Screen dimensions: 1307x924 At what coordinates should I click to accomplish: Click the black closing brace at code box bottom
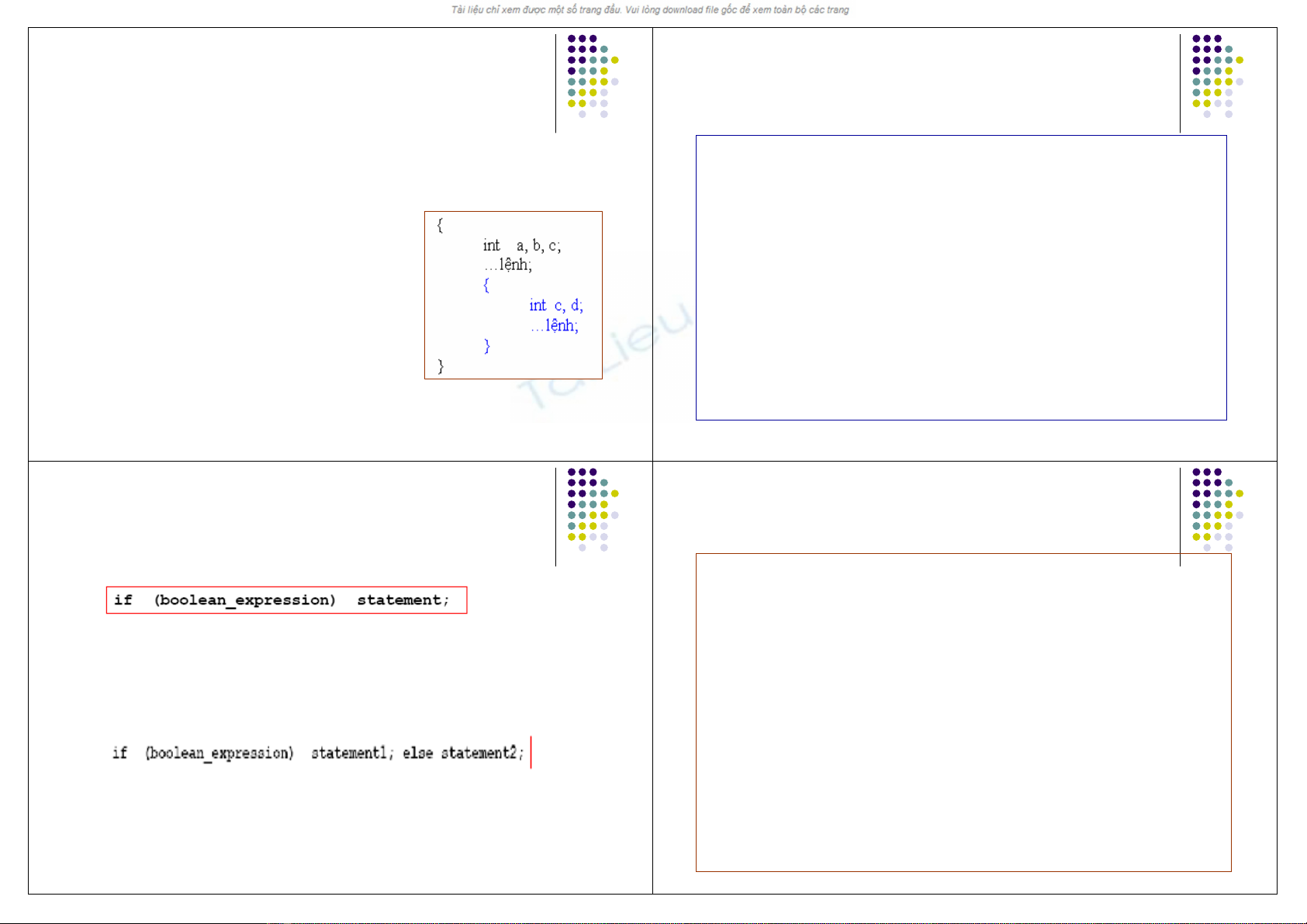coord(441,366)
